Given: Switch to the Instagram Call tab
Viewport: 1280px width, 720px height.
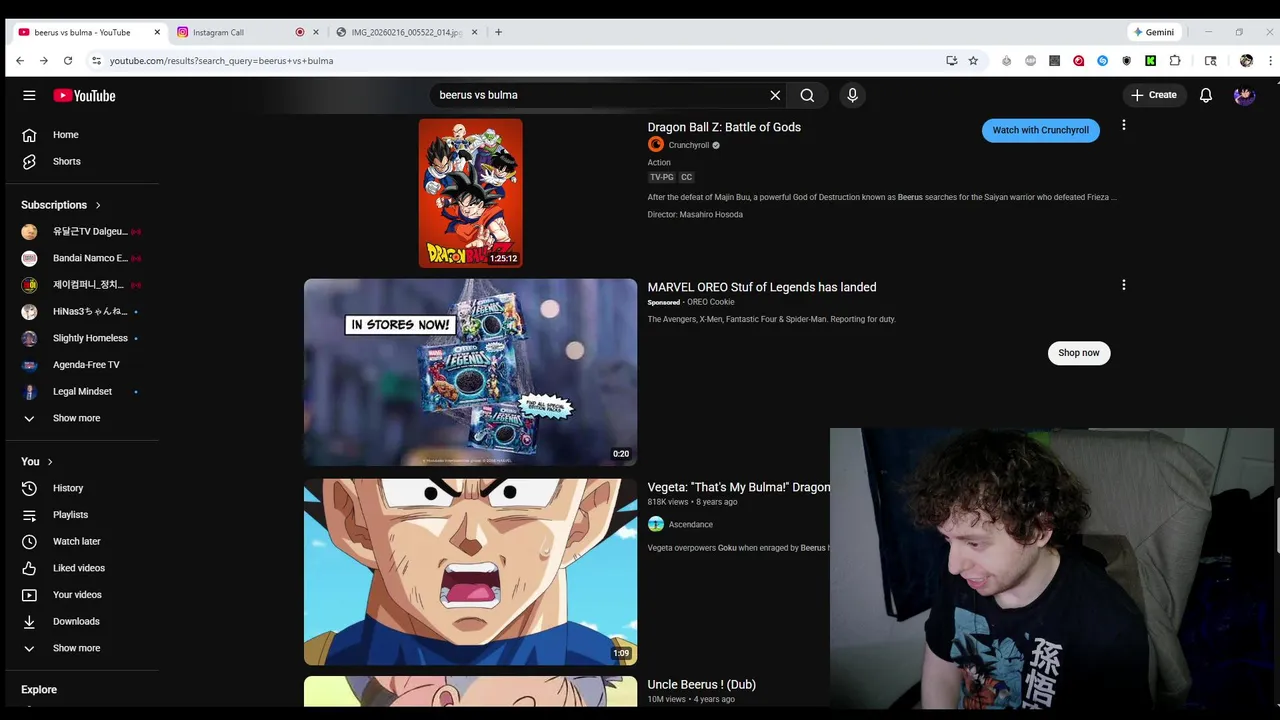Looking at the screenshot, I should tap(241, 32).
